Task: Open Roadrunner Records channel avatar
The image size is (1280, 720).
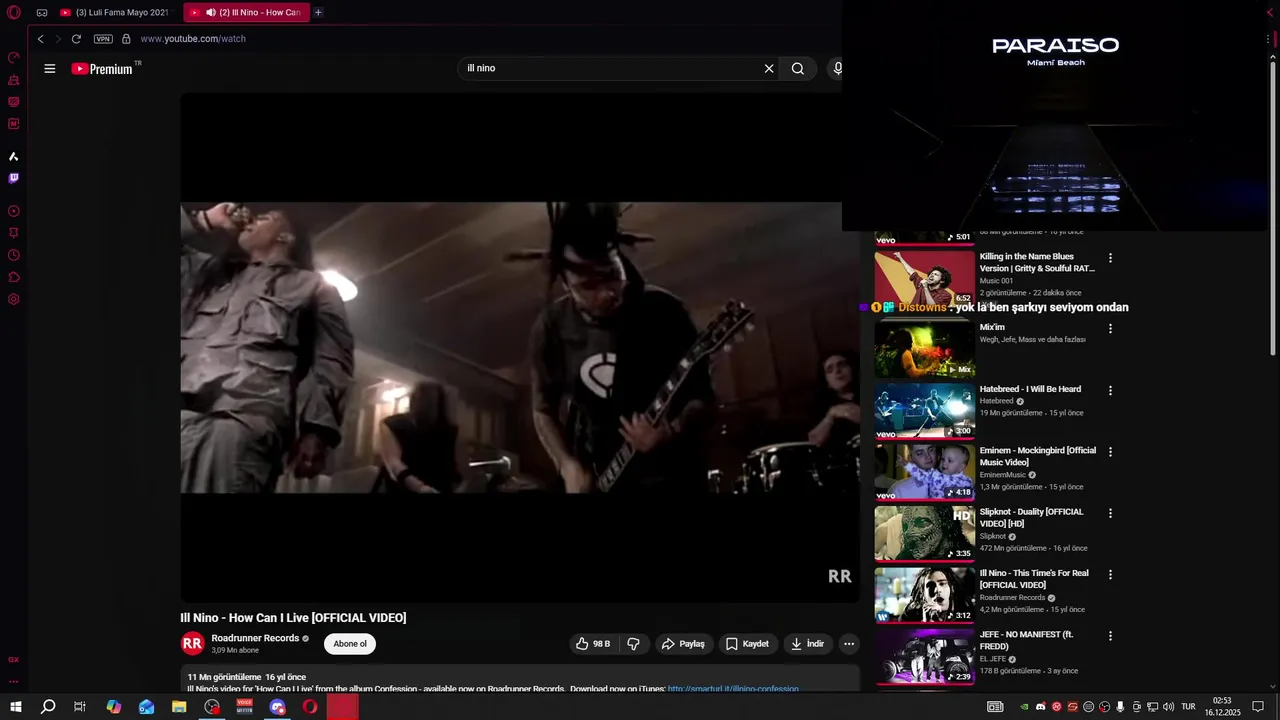Action: pos(192,644)
